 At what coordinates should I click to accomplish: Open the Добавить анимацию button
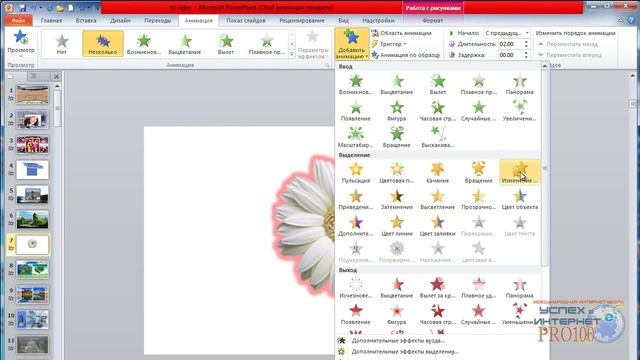coord(351,44)
